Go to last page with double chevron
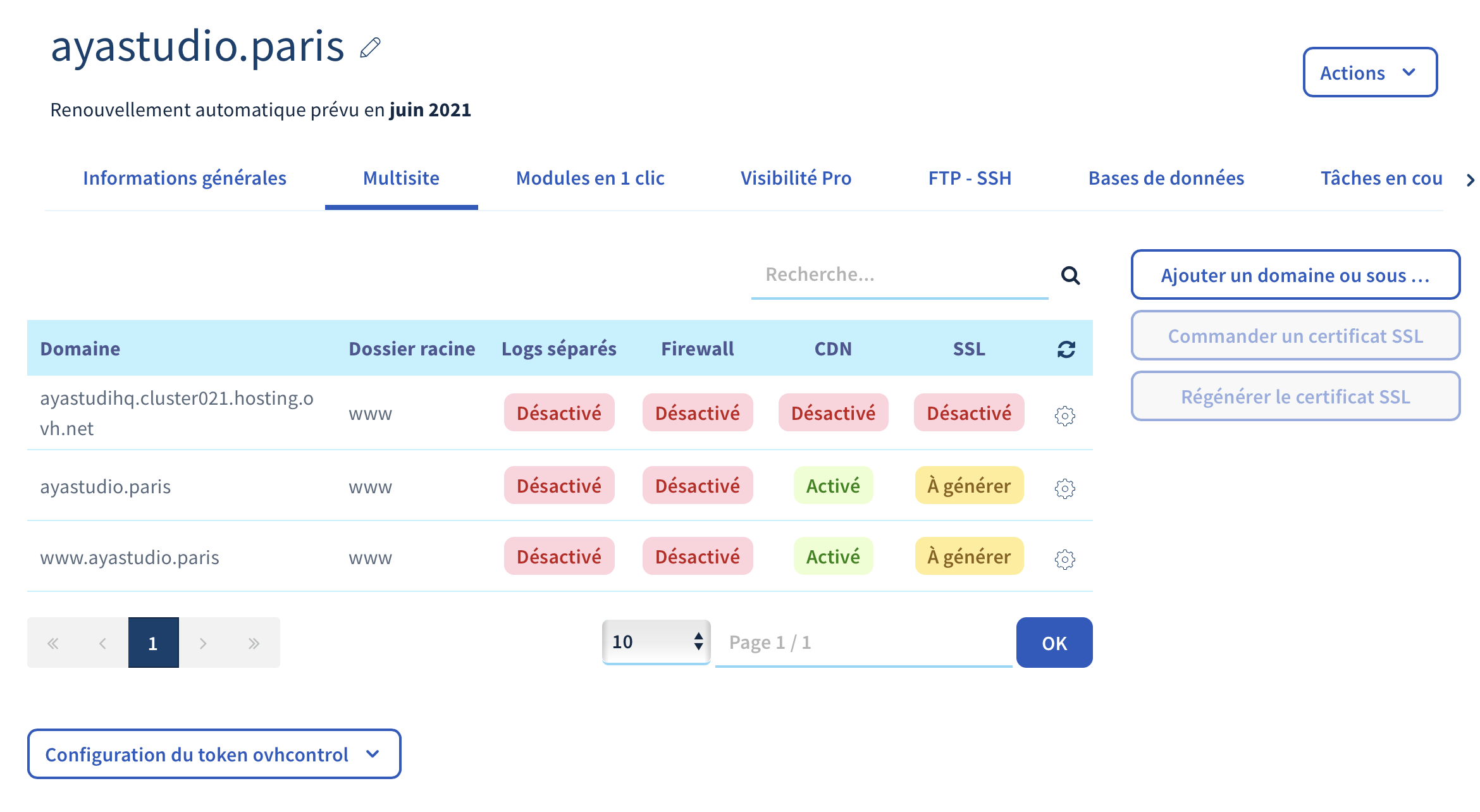Viewport: 1480px width, 812px height. coord(254,643)
